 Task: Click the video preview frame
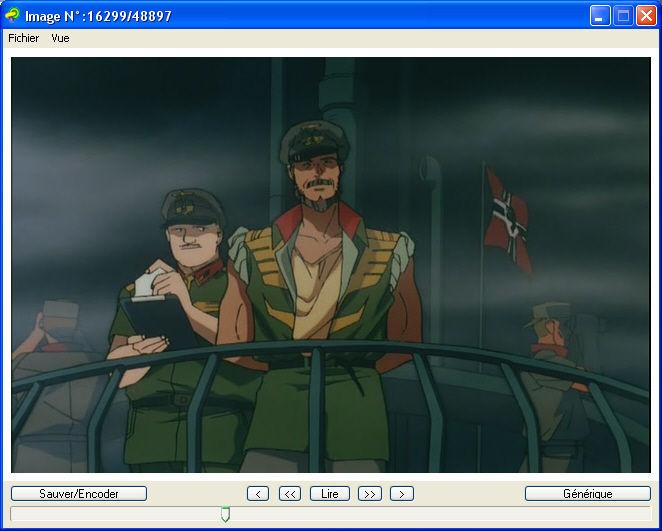pyautogui.click(x=331, y=265)
